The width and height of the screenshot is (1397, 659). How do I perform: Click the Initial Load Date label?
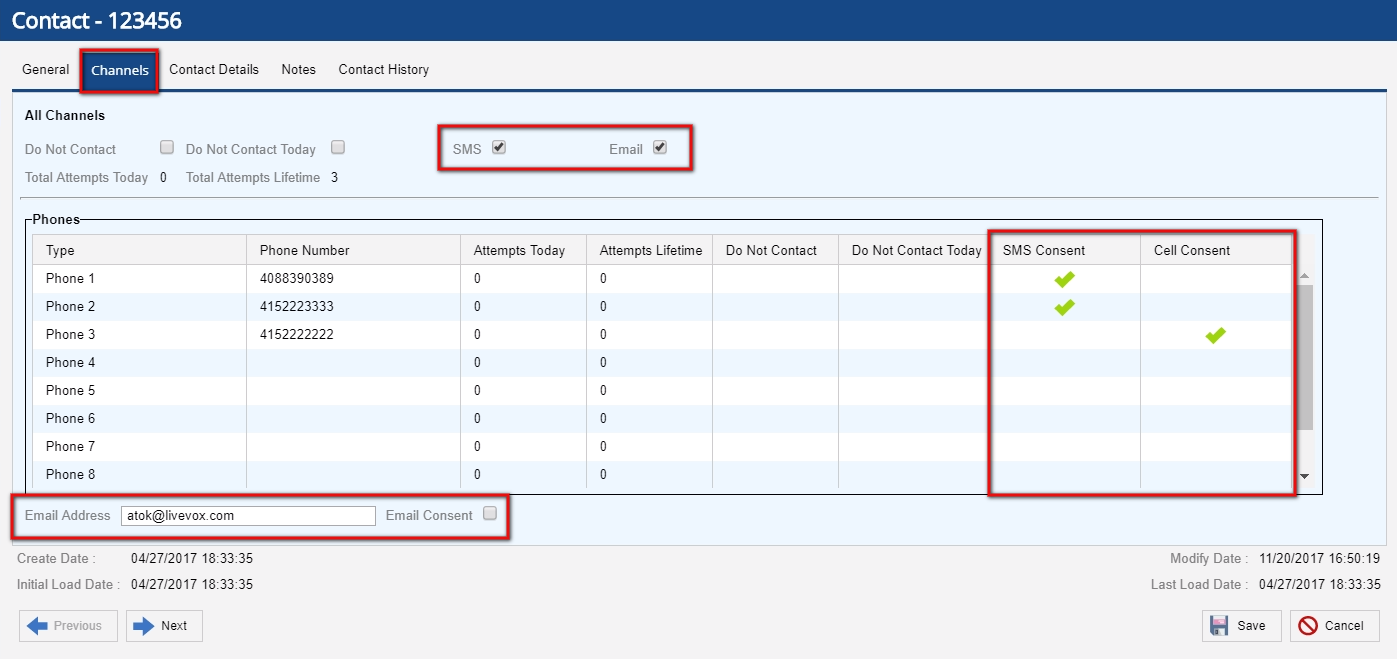coord(68,585)
